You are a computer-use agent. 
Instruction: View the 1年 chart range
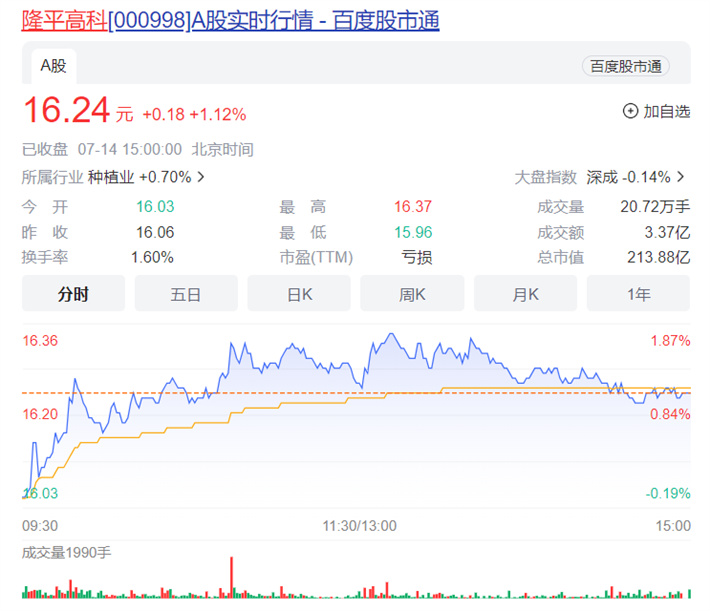tap(638, 294)
